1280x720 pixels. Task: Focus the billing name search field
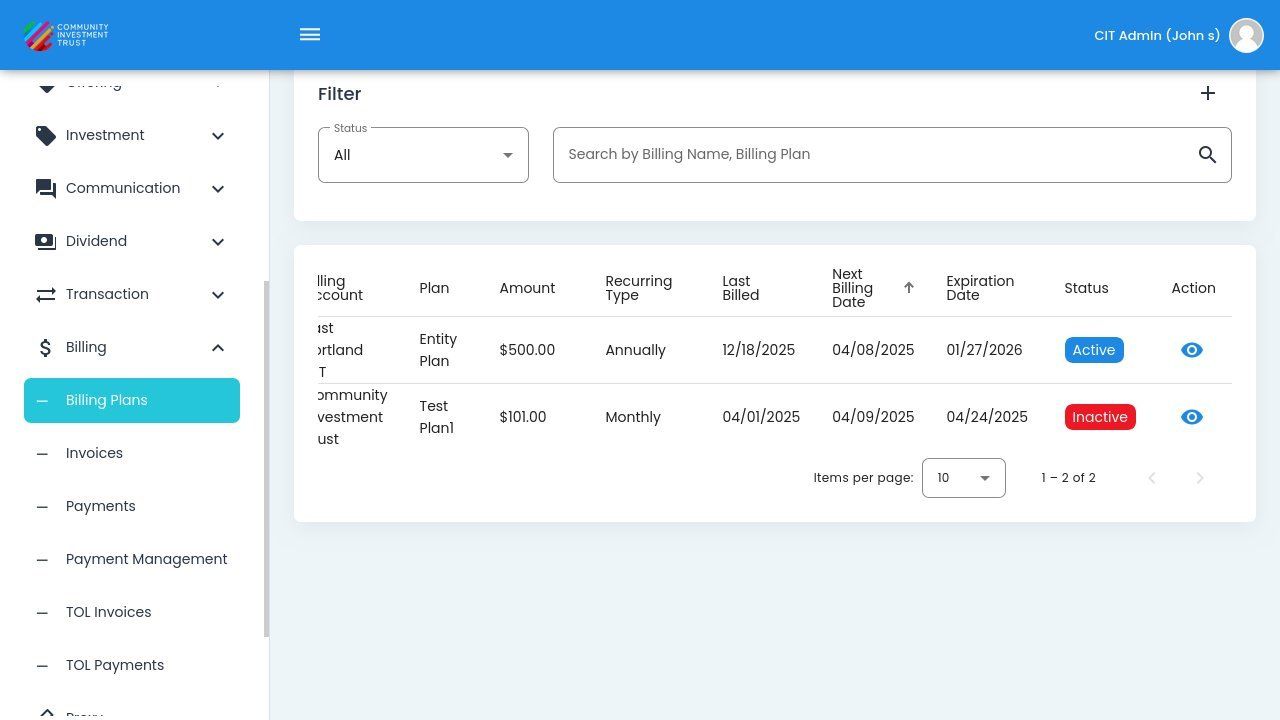(x=870, y=155)
